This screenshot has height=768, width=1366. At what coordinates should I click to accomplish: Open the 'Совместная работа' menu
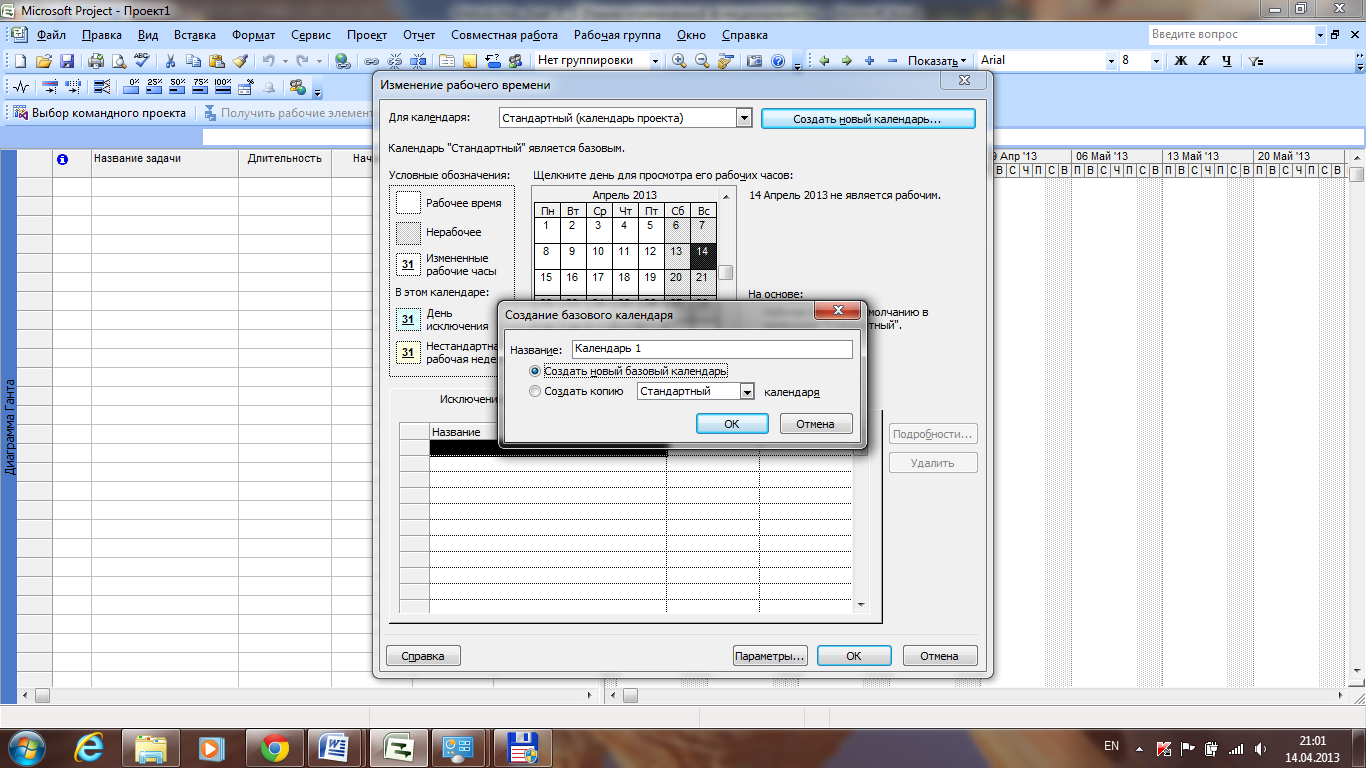(x=505, y=34)
